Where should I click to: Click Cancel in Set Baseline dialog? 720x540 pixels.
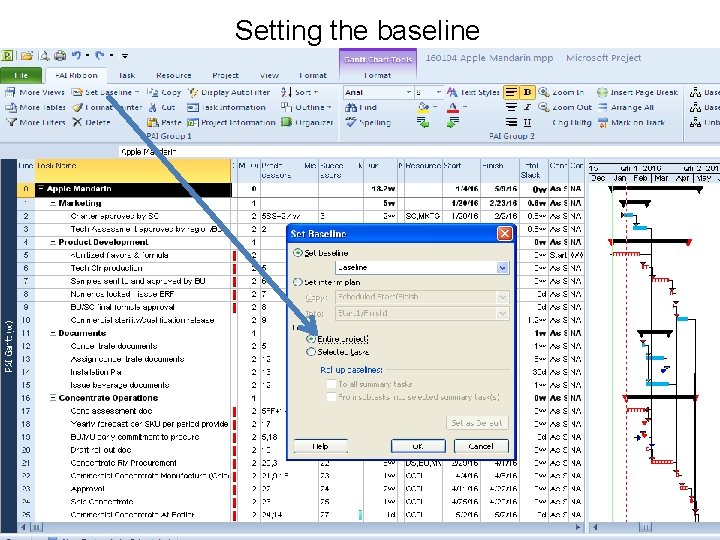[x=481, y=446]
